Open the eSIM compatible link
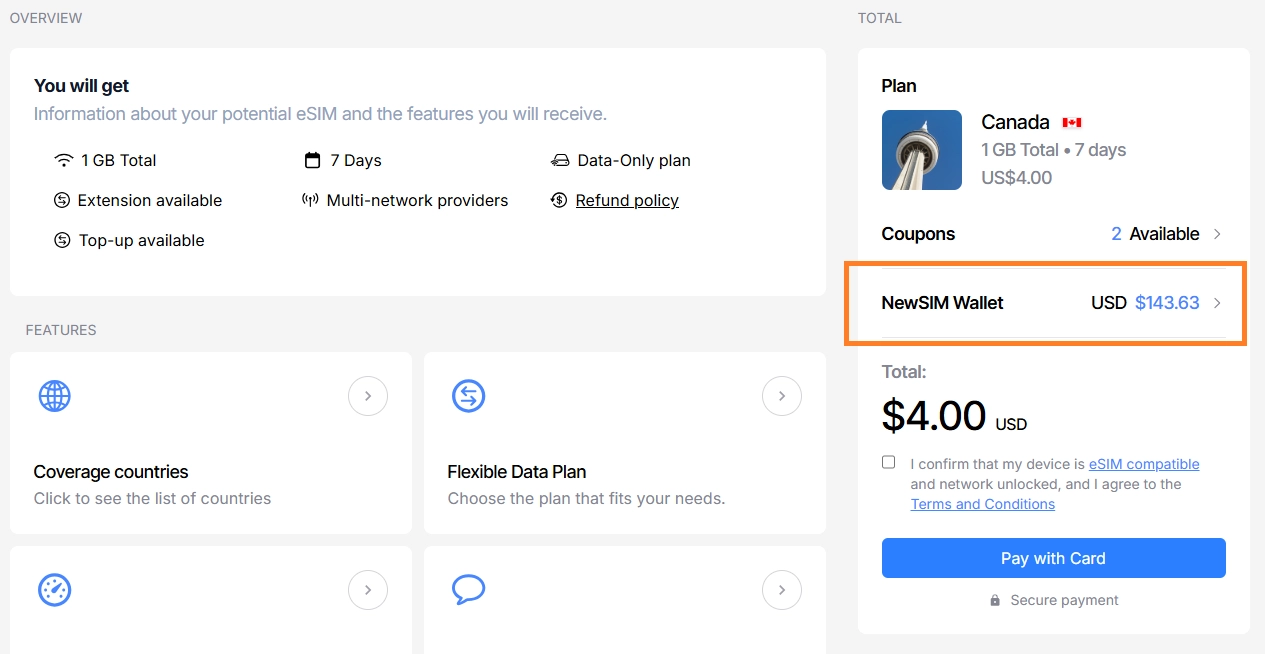Viewport: 1265px width, 654px height. pos(1144,464)
